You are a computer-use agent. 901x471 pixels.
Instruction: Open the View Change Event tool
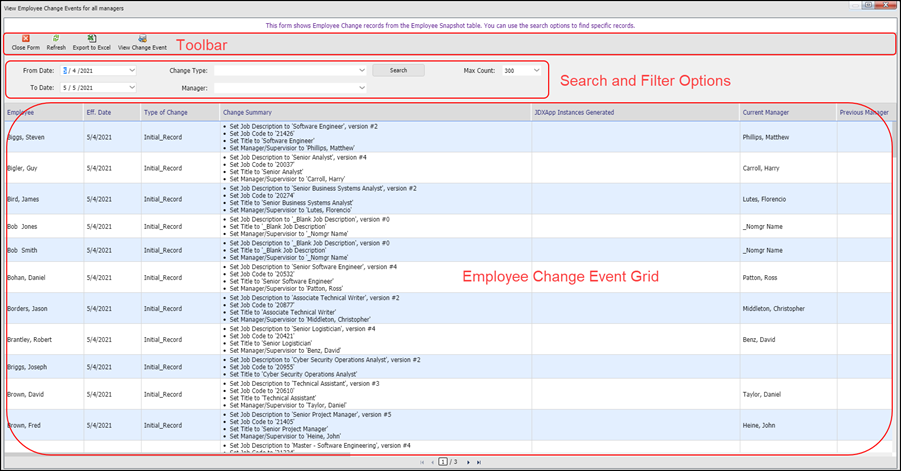141,39
